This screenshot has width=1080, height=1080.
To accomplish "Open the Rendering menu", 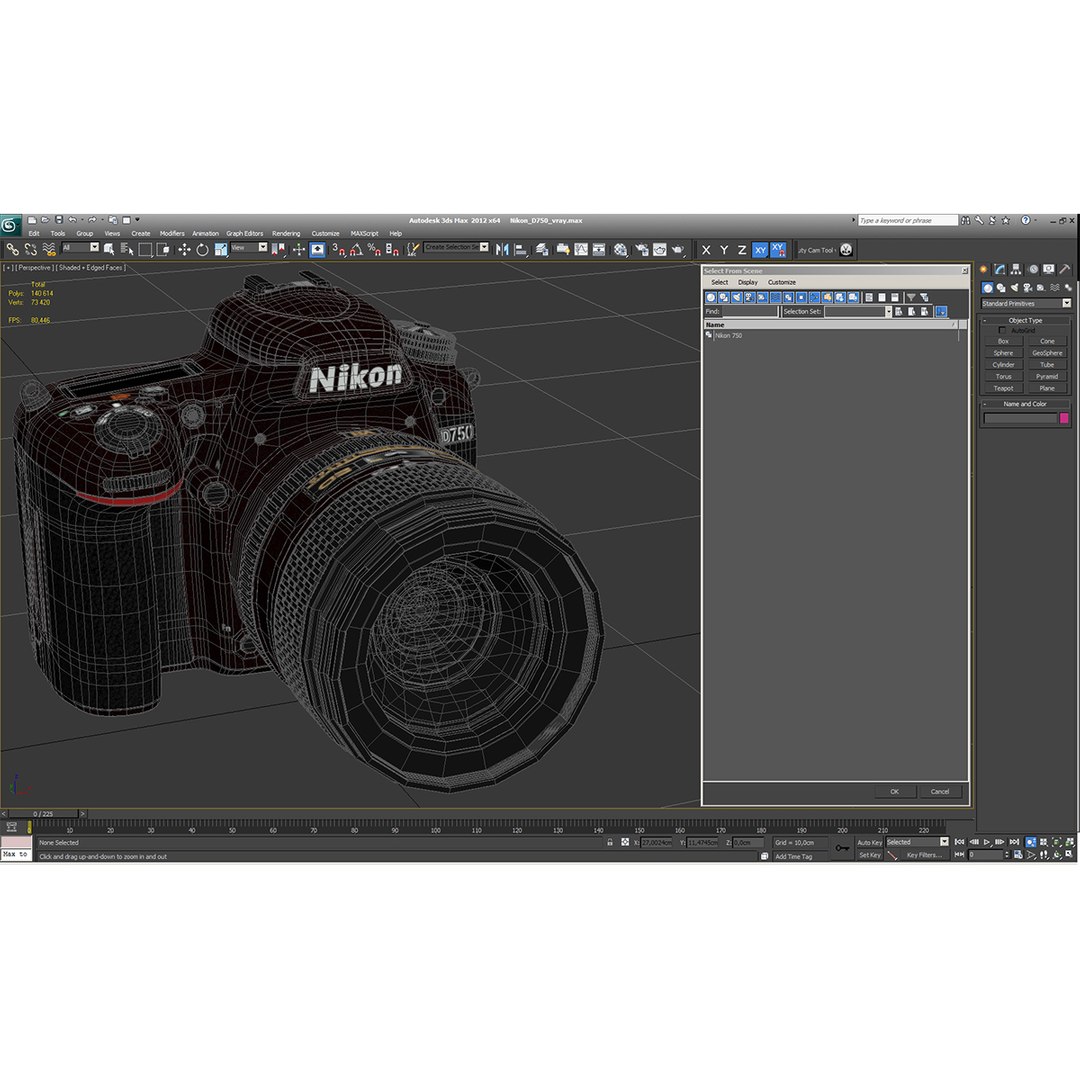I will tap(286, 233).
